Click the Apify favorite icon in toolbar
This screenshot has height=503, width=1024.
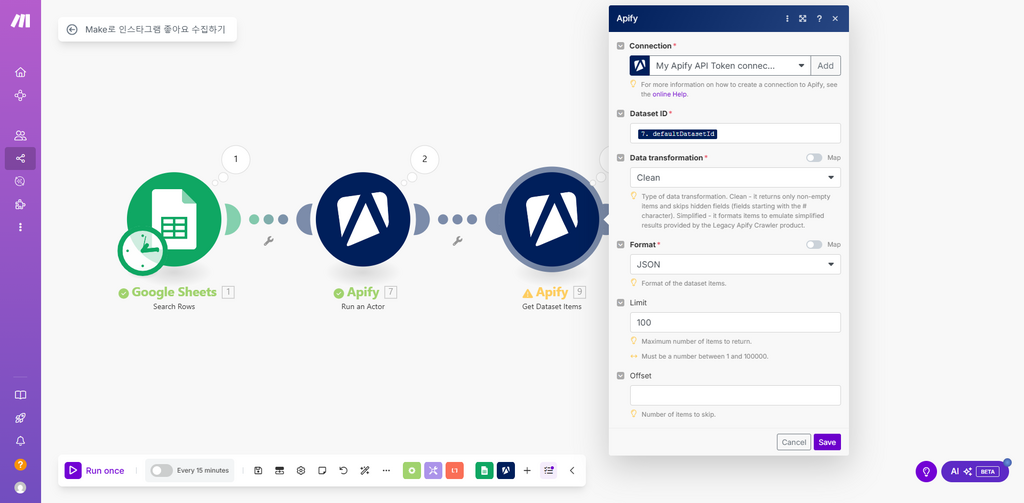505,470
